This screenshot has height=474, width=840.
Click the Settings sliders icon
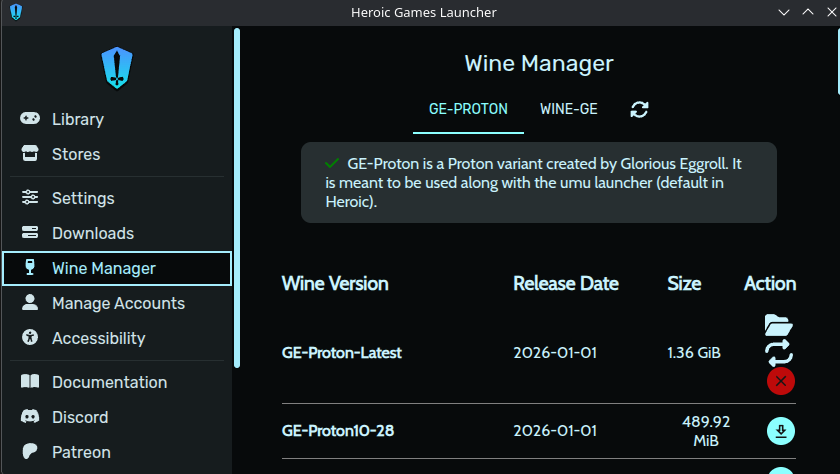tap(30, 198)
